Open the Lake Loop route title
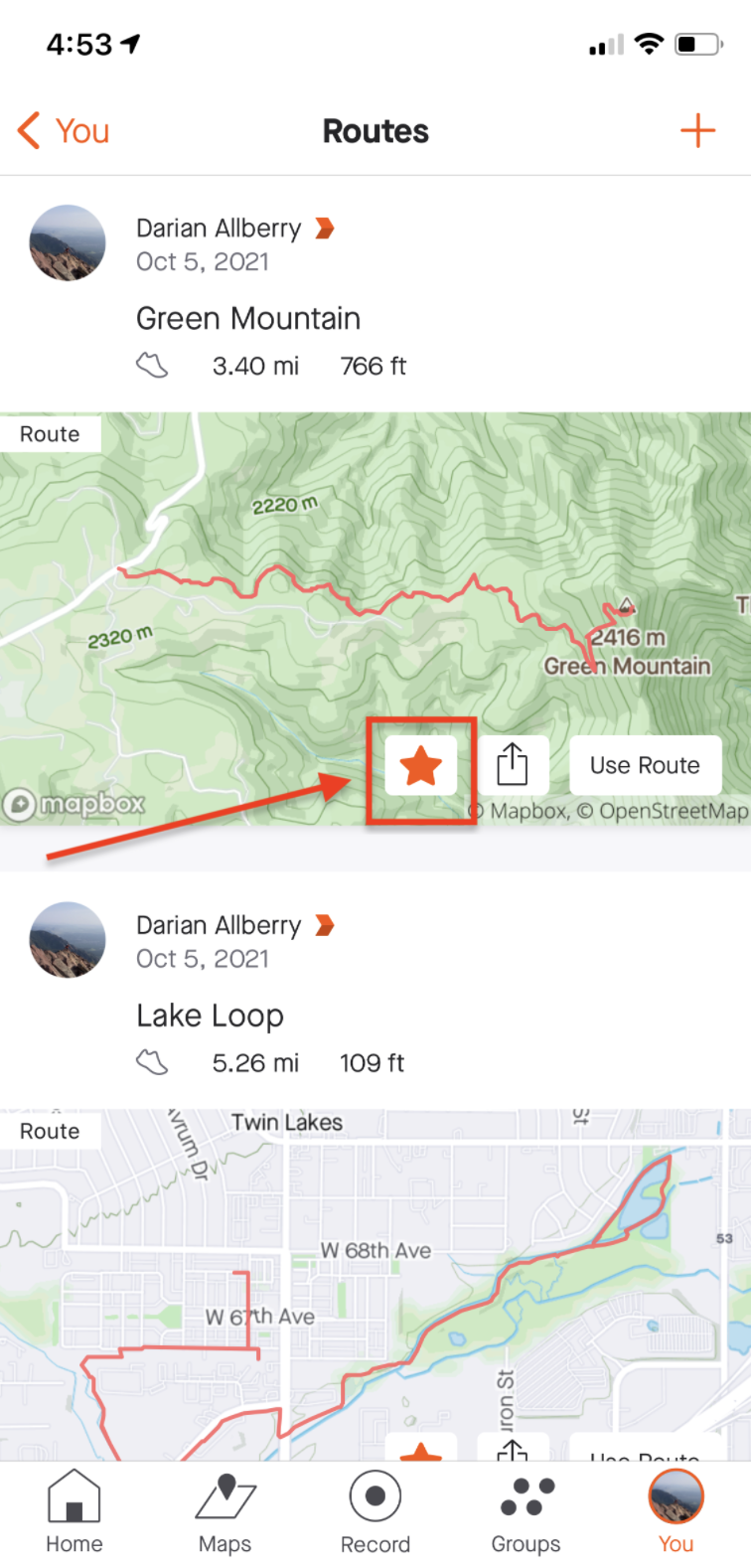The height and width of the screenshot is (1568, 751). pos(211,1016)
